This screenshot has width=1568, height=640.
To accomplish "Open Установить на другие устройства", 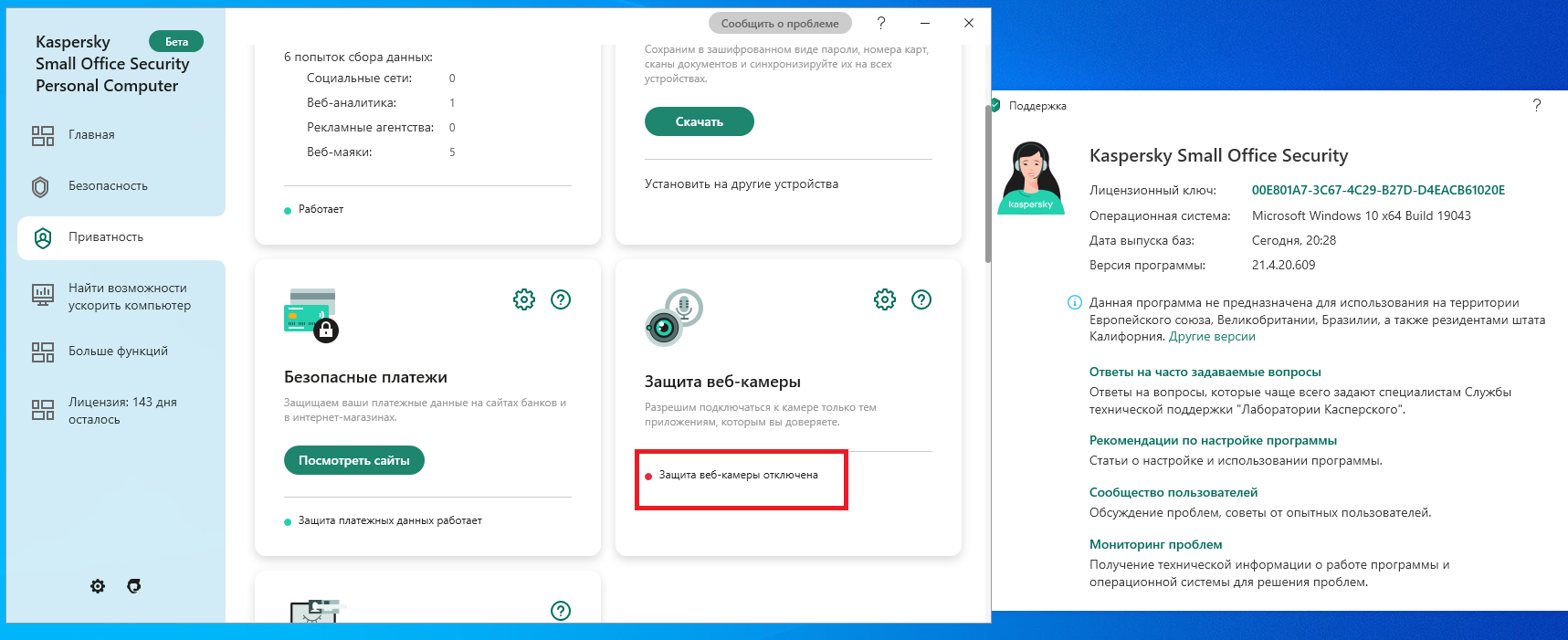I will 742,184.
